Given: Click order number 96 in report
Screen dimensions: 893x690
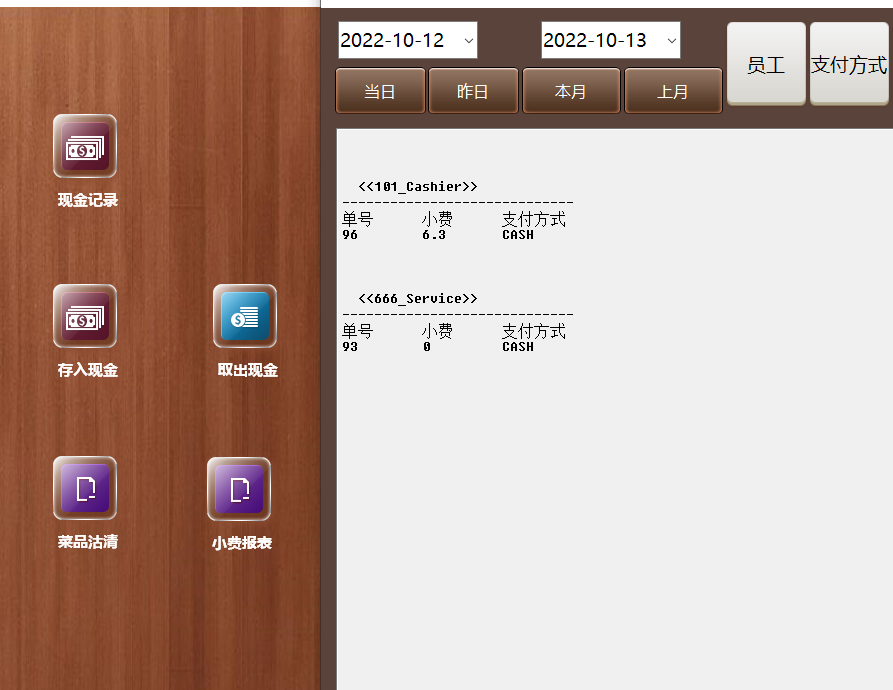Looking at the screenshot, I should pyautogui.click(x=350, y=235).
